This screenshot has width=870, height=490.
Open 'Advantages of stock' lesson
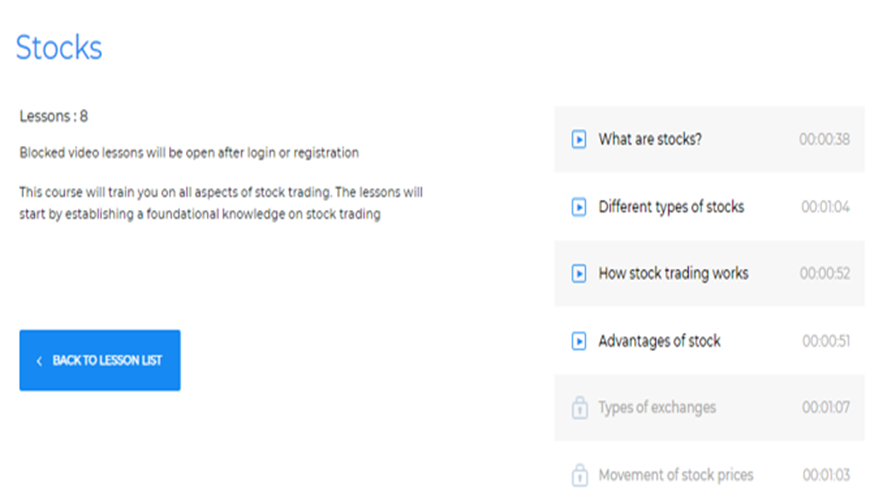pos(659,341)
